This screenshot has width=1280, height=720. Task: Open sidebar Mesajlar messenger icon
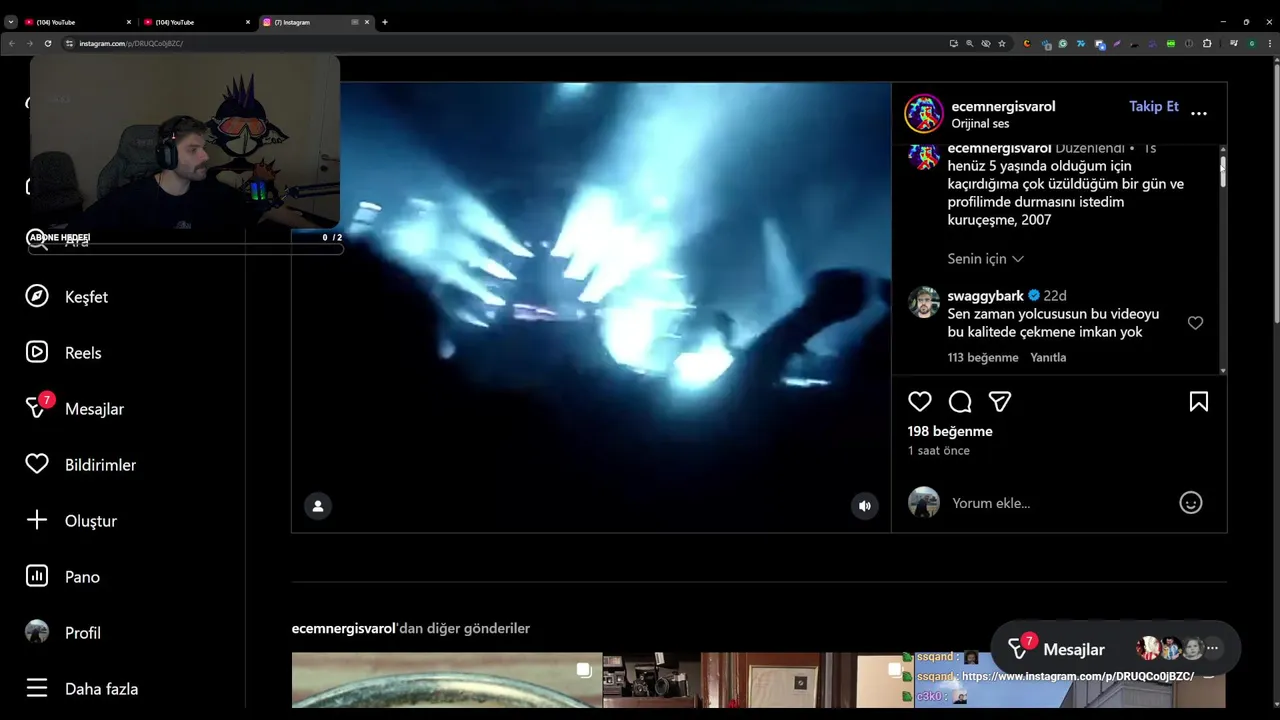click(37, 407)
